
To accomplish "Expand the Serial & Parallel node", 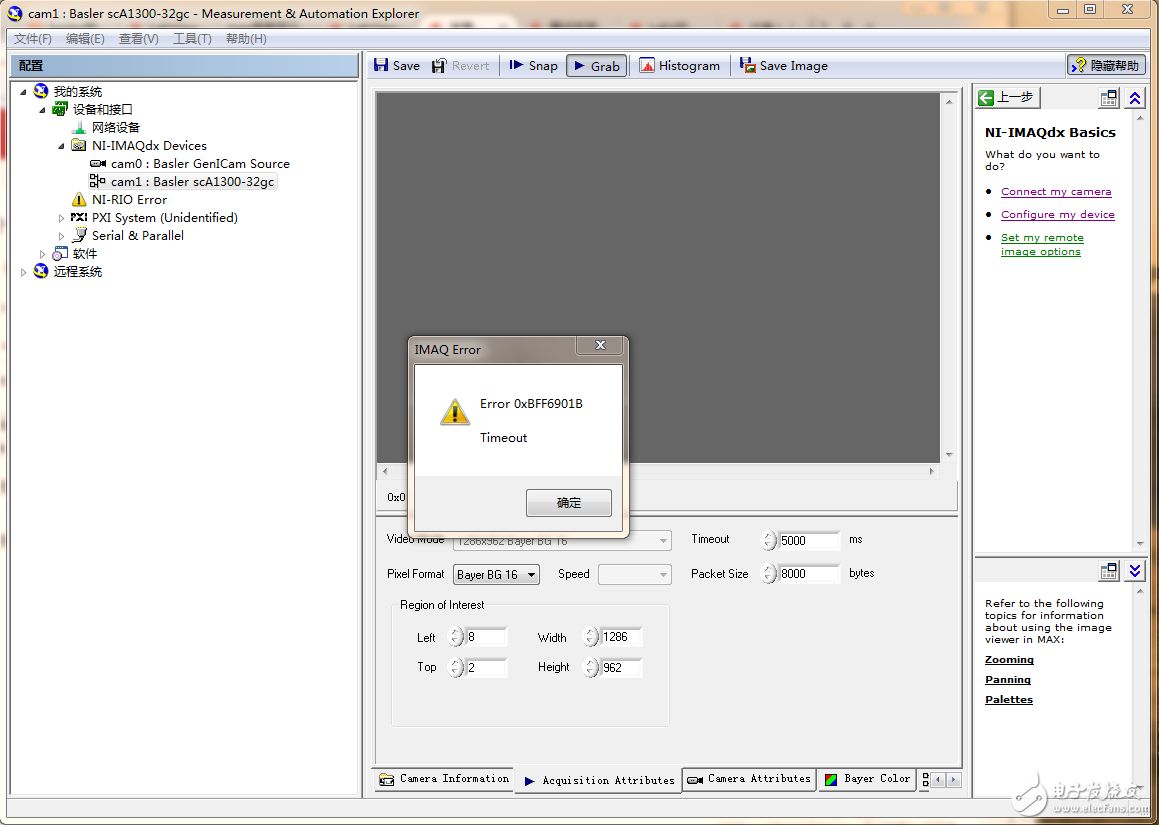I will [x=61, y=236].
